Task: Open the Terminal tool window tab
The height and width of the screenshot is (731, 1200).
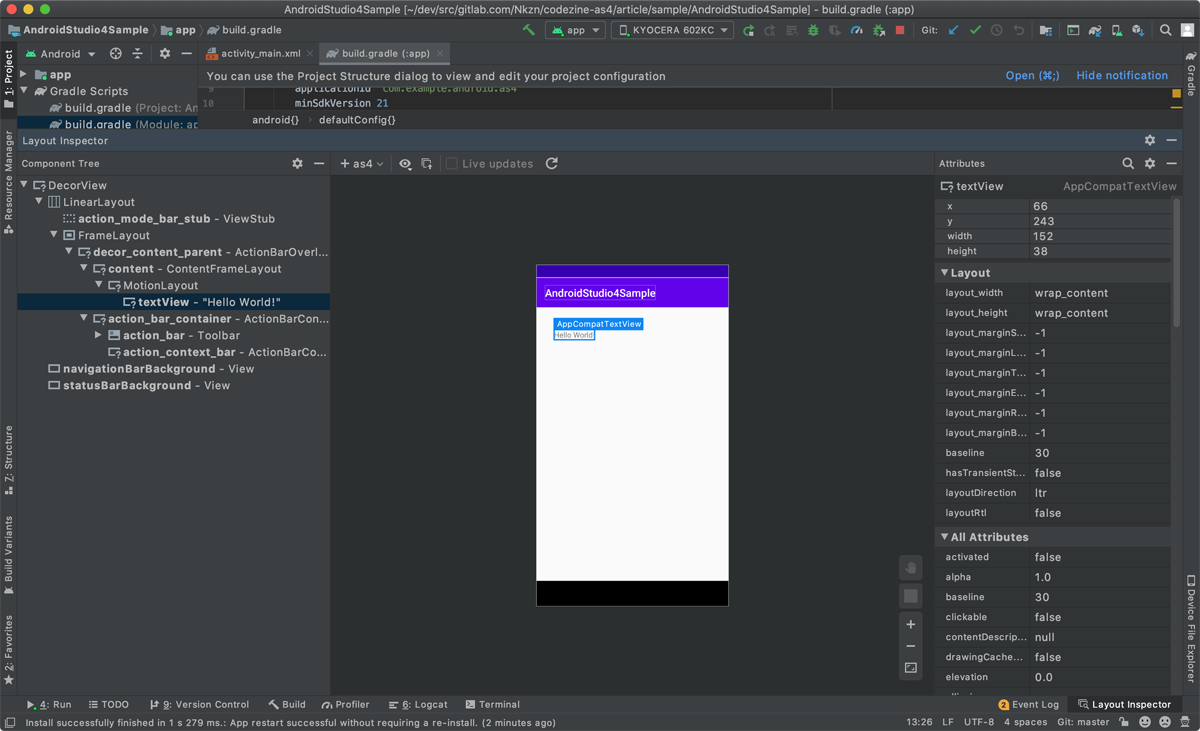Action: click(x=492, y=704)
